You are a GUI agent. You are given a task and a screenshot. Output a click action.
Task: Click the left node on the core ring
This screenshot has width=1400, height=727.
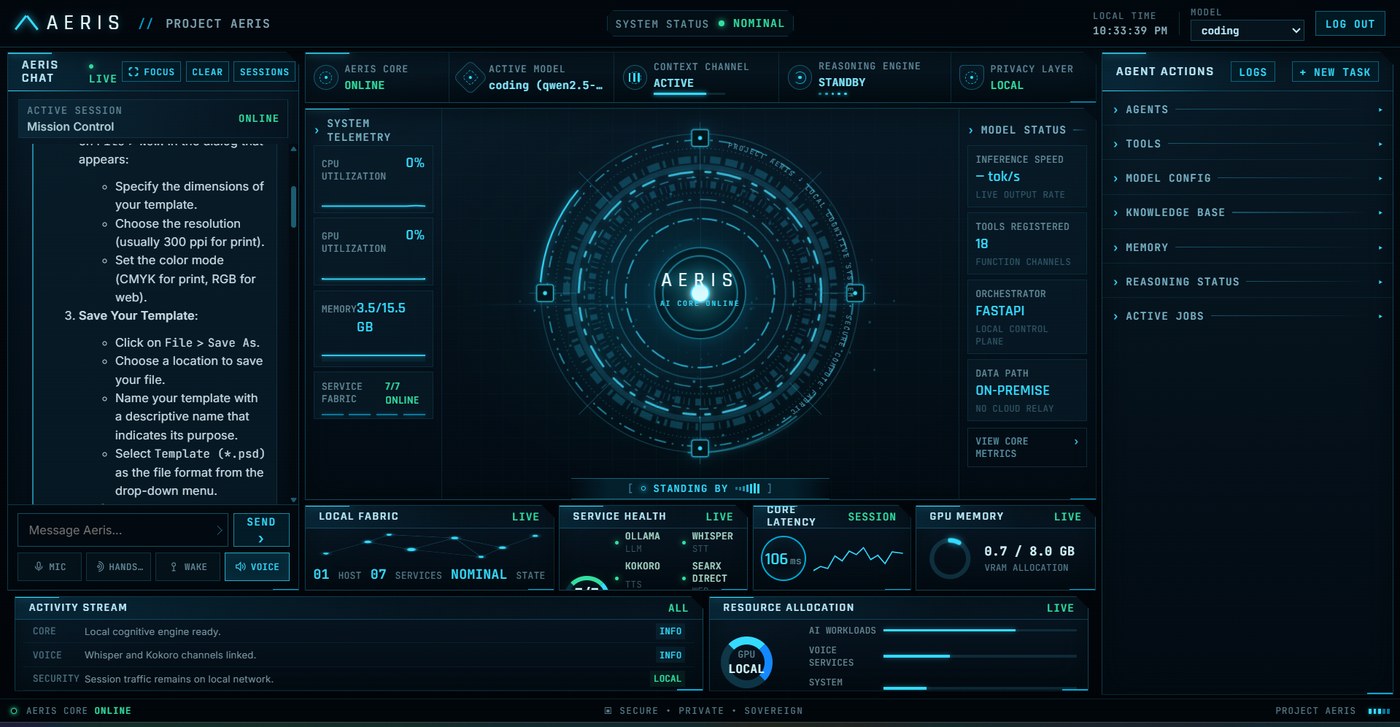[x=545, y=293]
